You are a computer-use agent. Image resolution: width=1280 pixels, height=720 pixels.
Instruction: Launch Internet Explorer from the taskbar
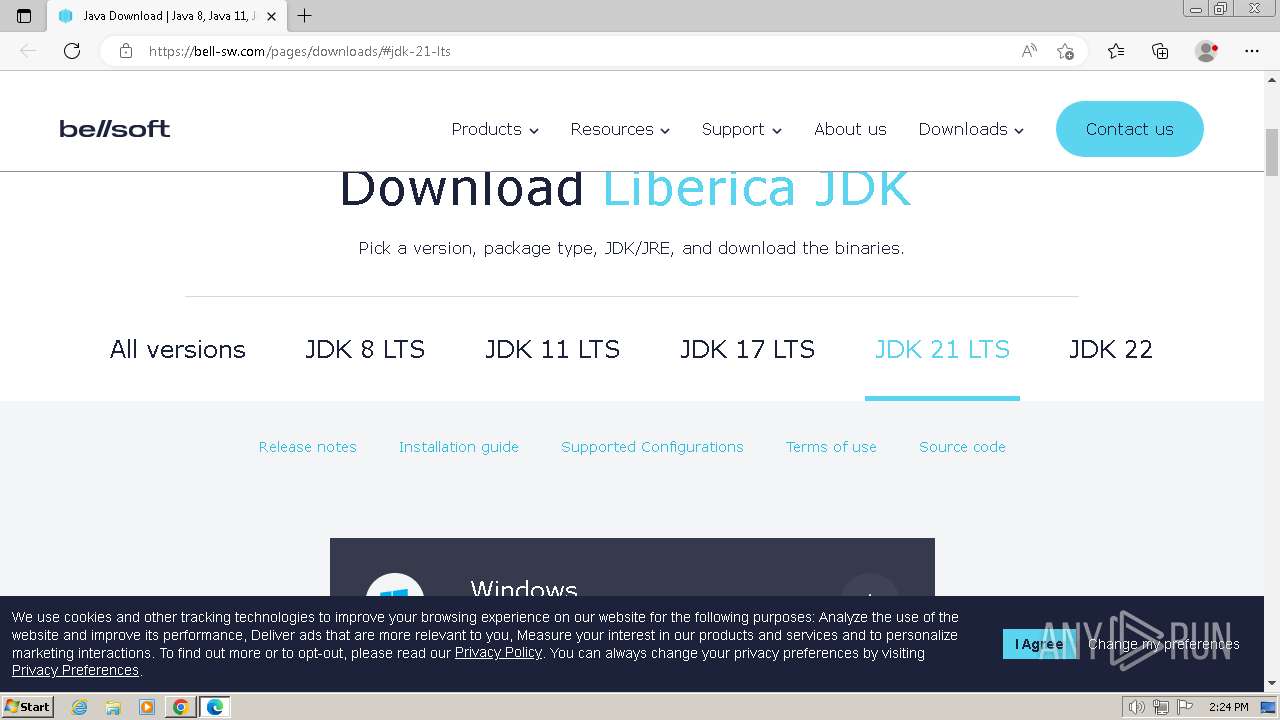[80, 707]
